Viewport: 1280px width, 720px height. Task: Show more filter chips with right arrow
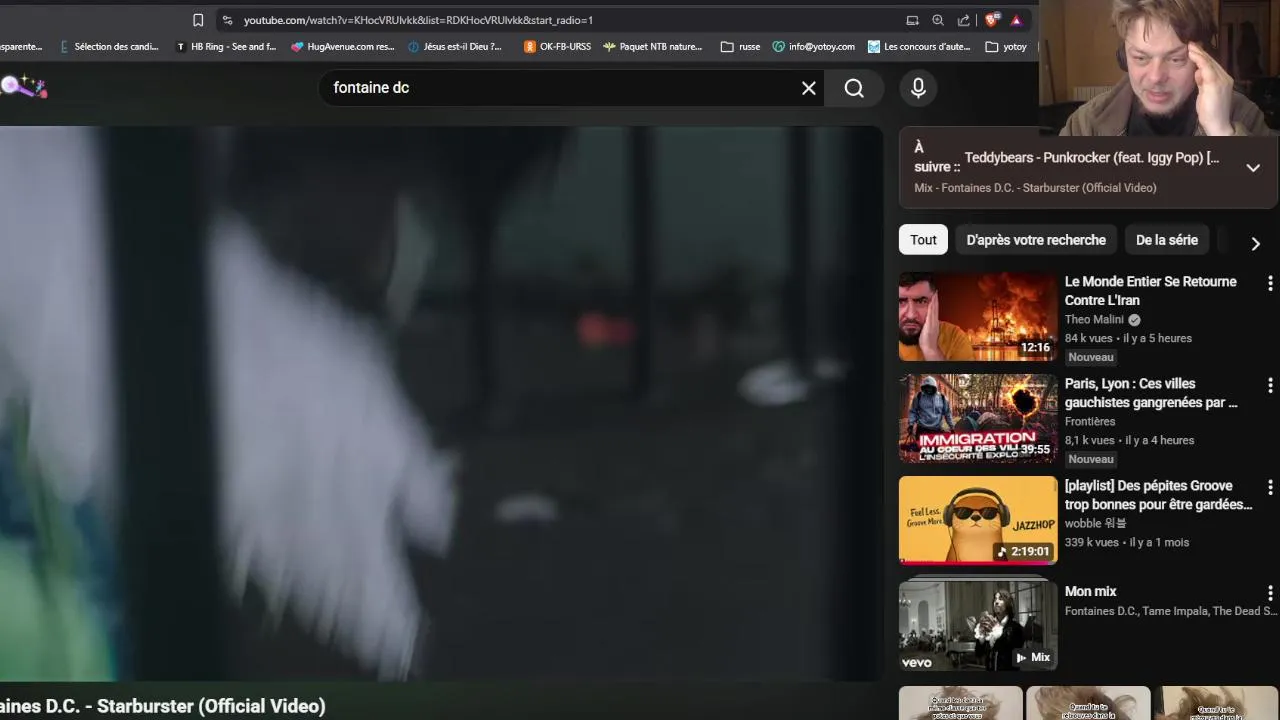(1255, 243)
